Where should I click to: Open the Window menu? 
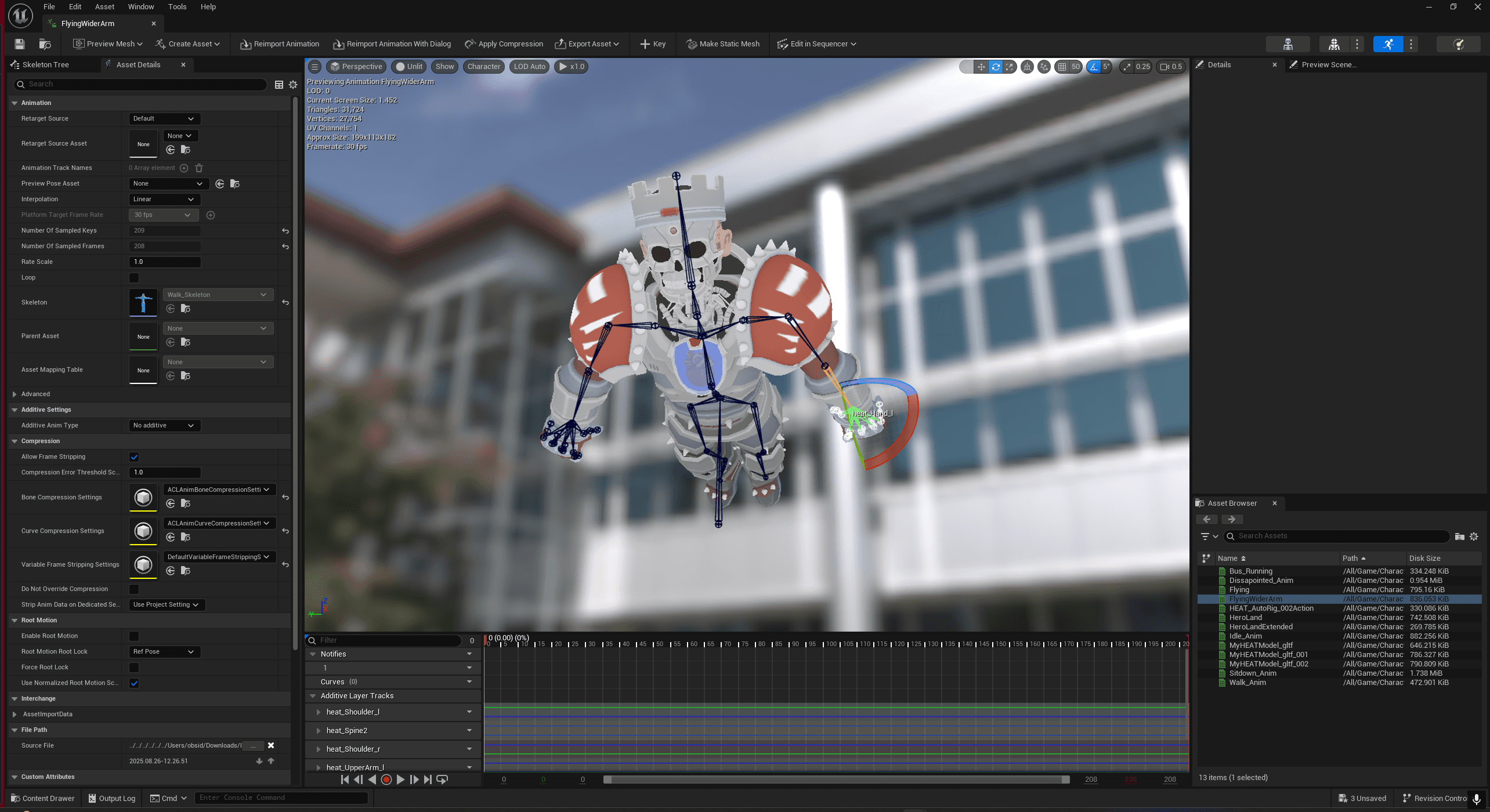[x=141, y=7]
